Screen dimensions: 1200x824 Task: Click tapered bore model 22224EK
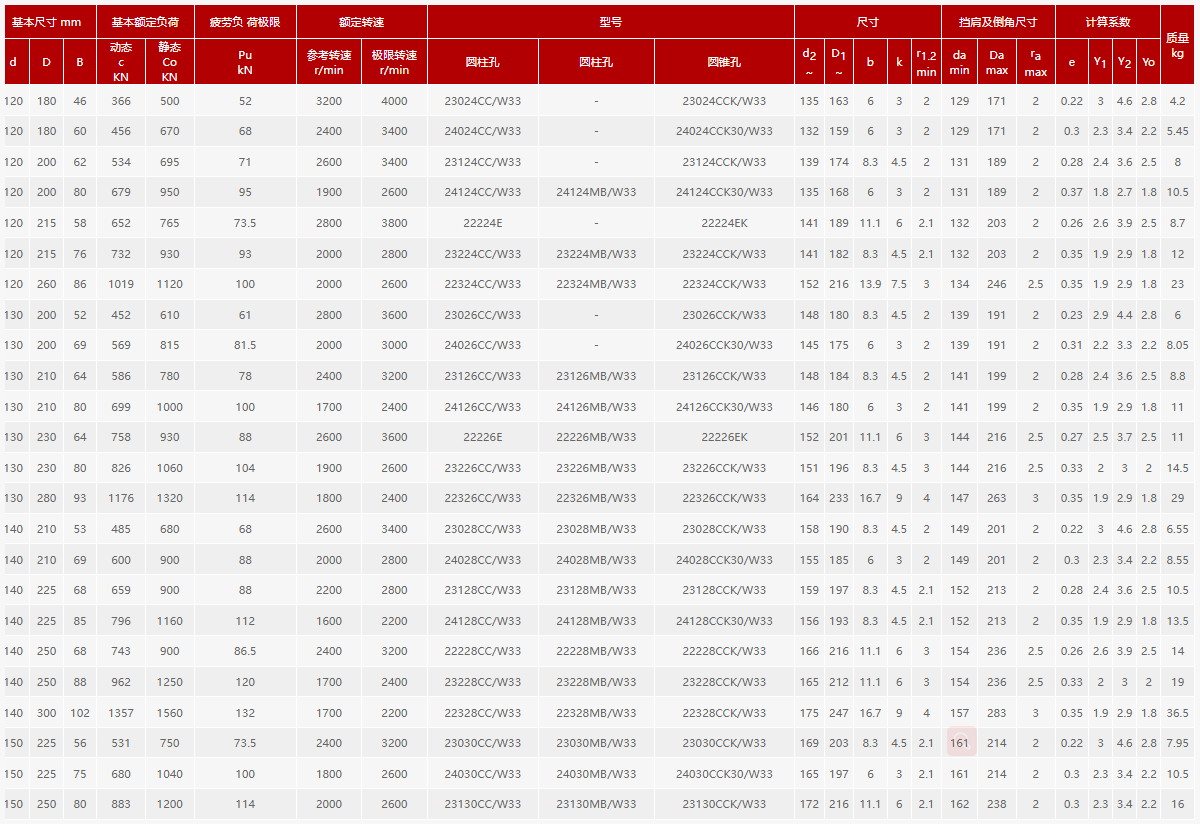tap(724, 223)
